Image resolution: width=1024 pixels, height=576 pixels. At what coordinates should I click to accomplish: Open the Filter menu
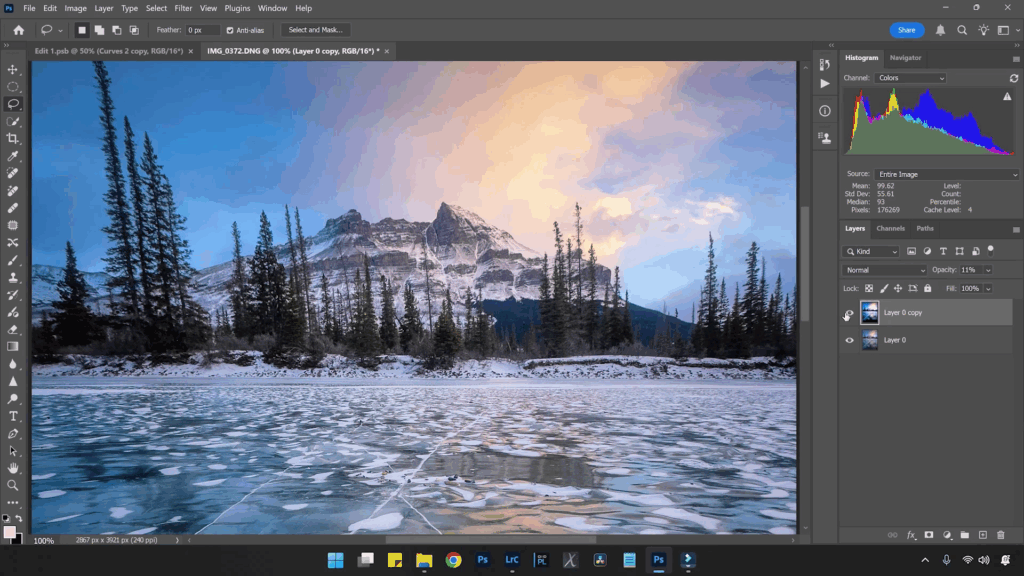point(183,8)
